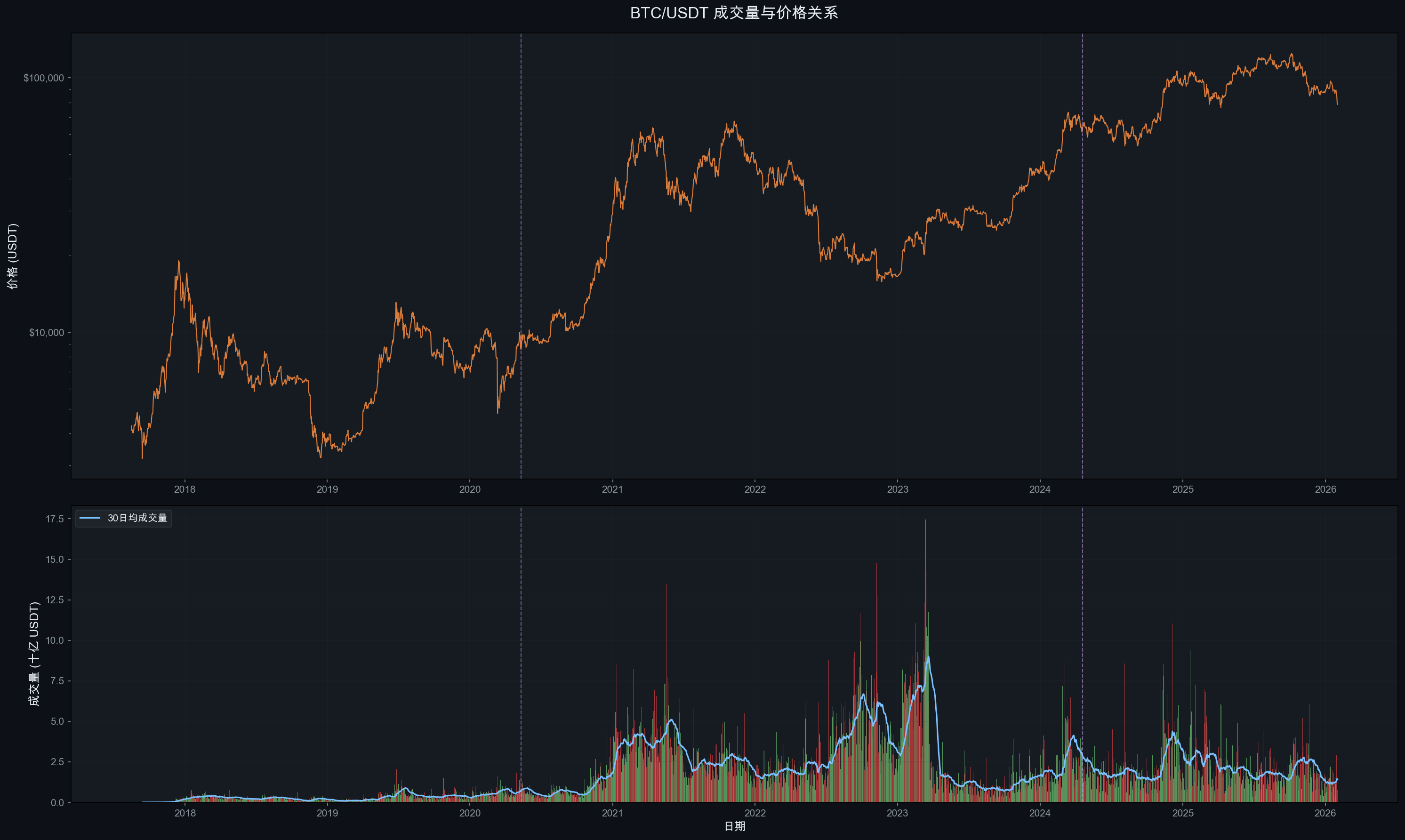Screen dimensions: 1405x840
Task: Click the 2025 tick under the volume chart
Action: pos(1182,813)
